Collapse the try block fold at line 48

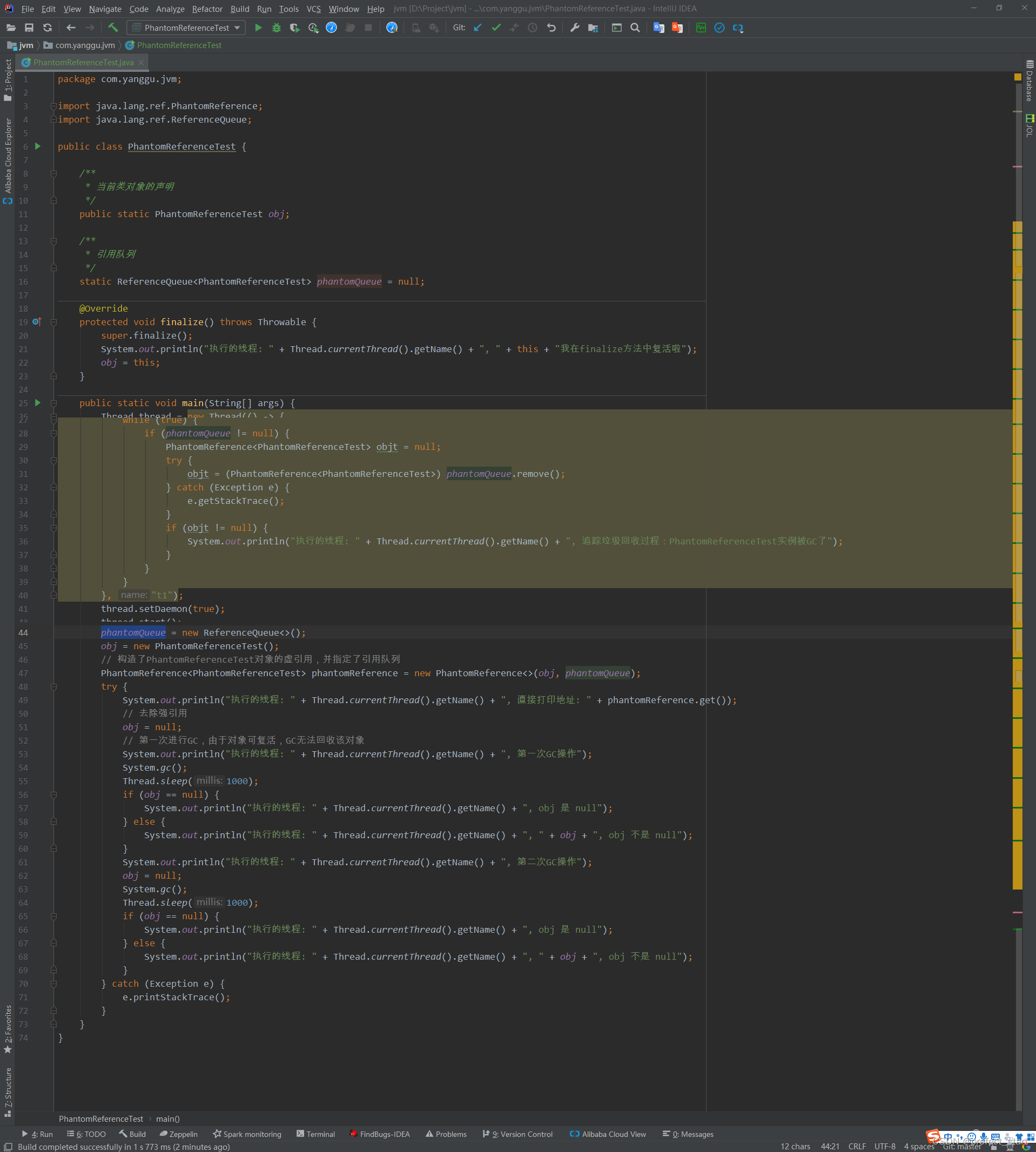pyautogui.click(x=53, y=687)
